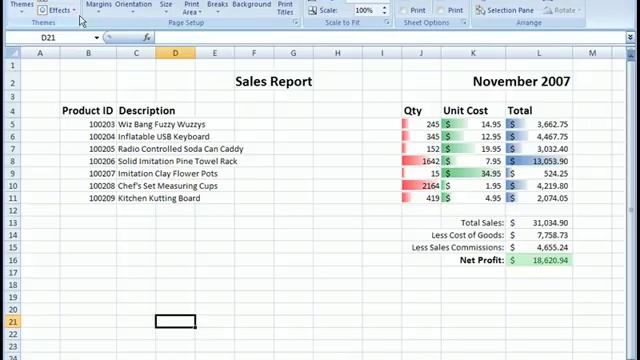Click Wiz Bang Fuzzy Wuzzys cell

(x=162, y=124)
